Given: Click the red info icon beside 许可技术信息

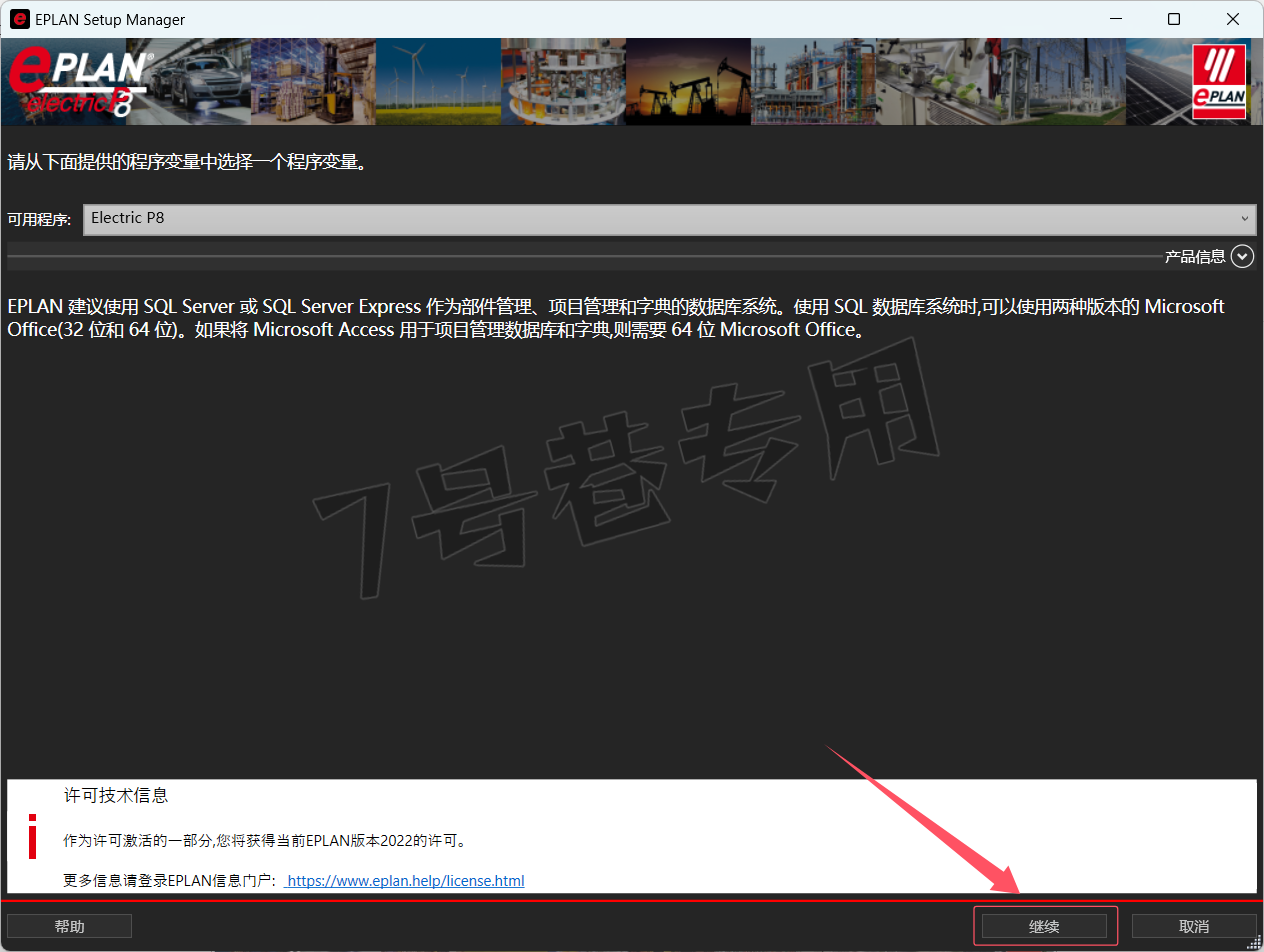Looking at the screenshot, I should pyautogui.click(x=33, y=836).
